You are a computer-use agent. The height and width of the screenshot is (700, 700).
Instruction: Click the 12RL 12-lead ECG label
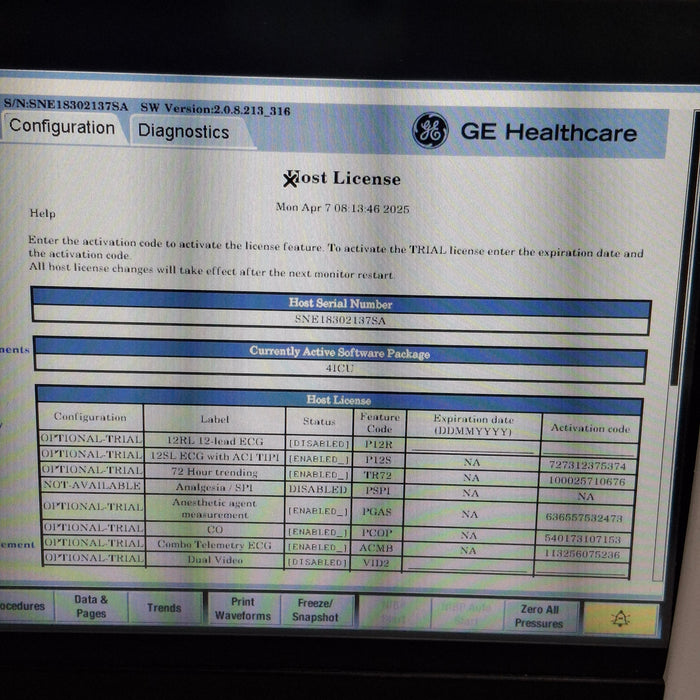point(215,441)
